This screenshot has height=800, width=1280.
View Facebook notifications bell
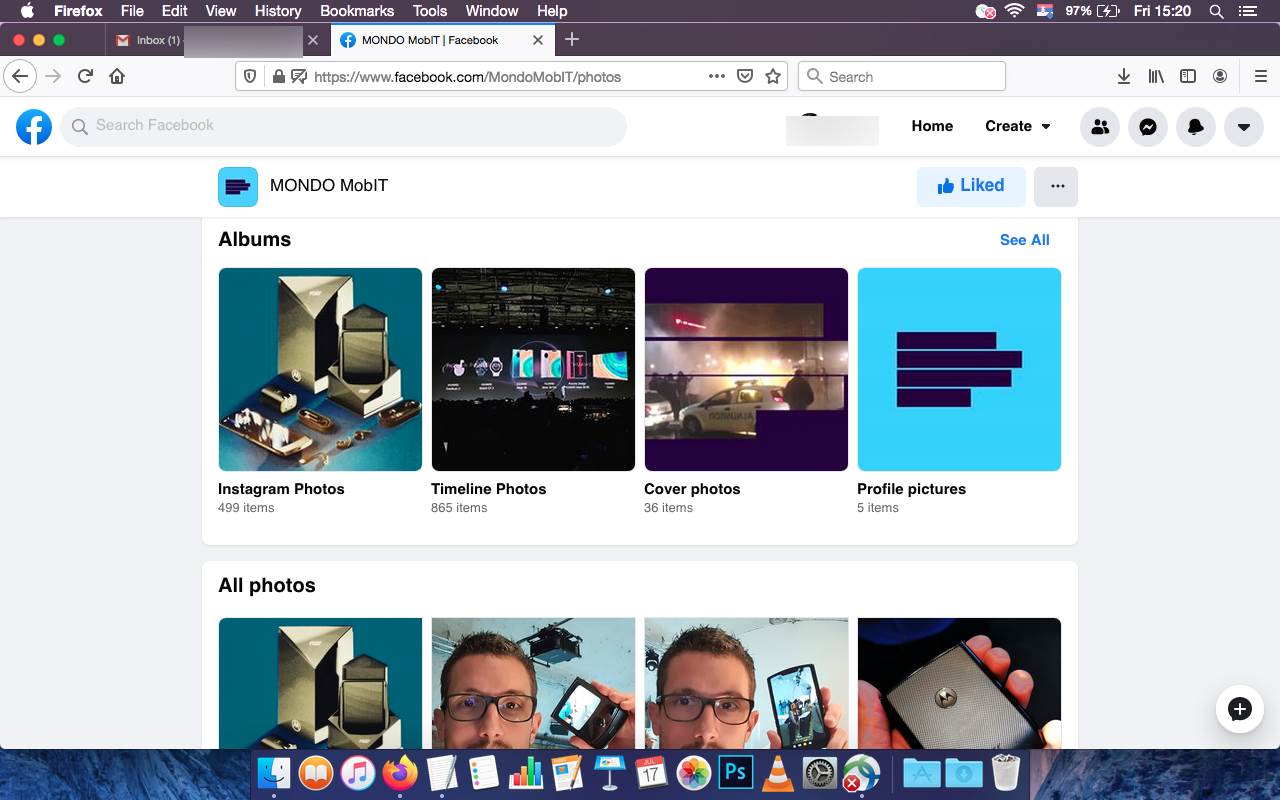pyautogui.click(x=1196, y=126)
